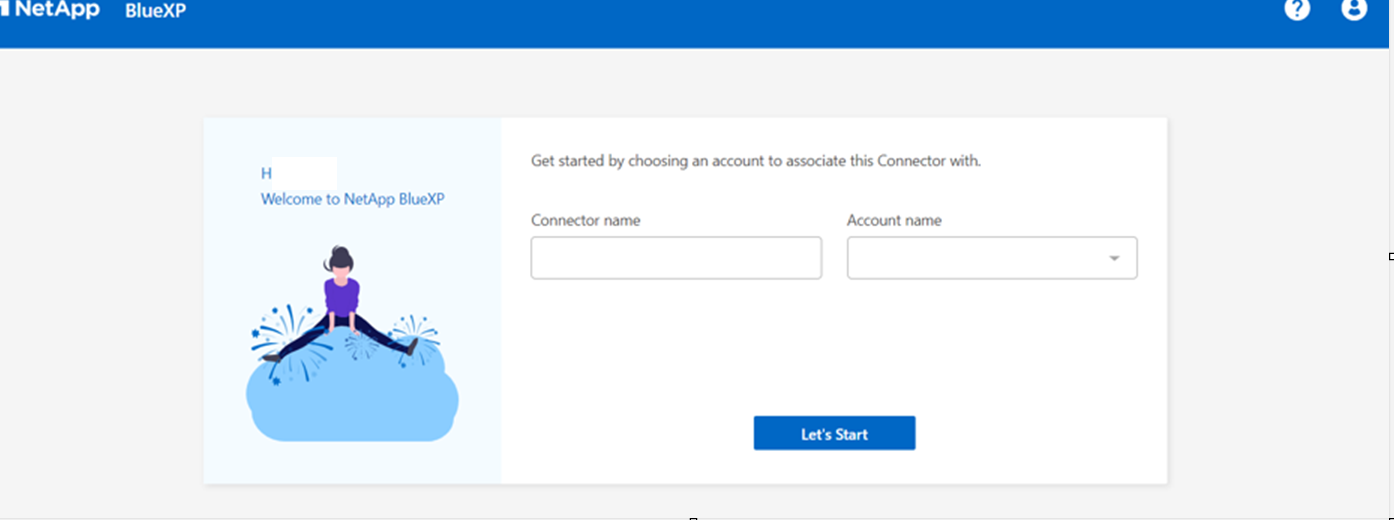Click the Get started instruction text
The image size is (1394, 520).
[755, 161]
